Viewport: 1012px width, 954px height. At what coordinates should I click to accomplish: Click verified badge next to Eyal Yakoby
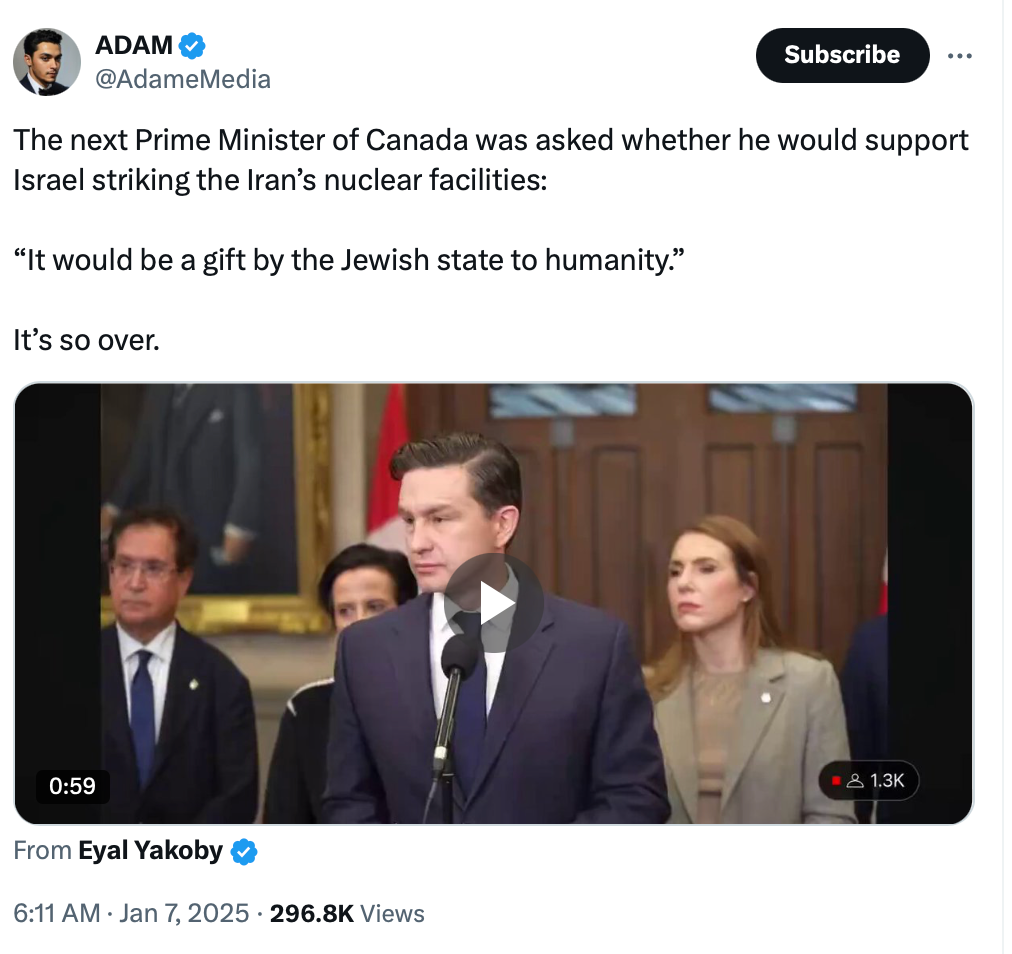click(244, 852)
